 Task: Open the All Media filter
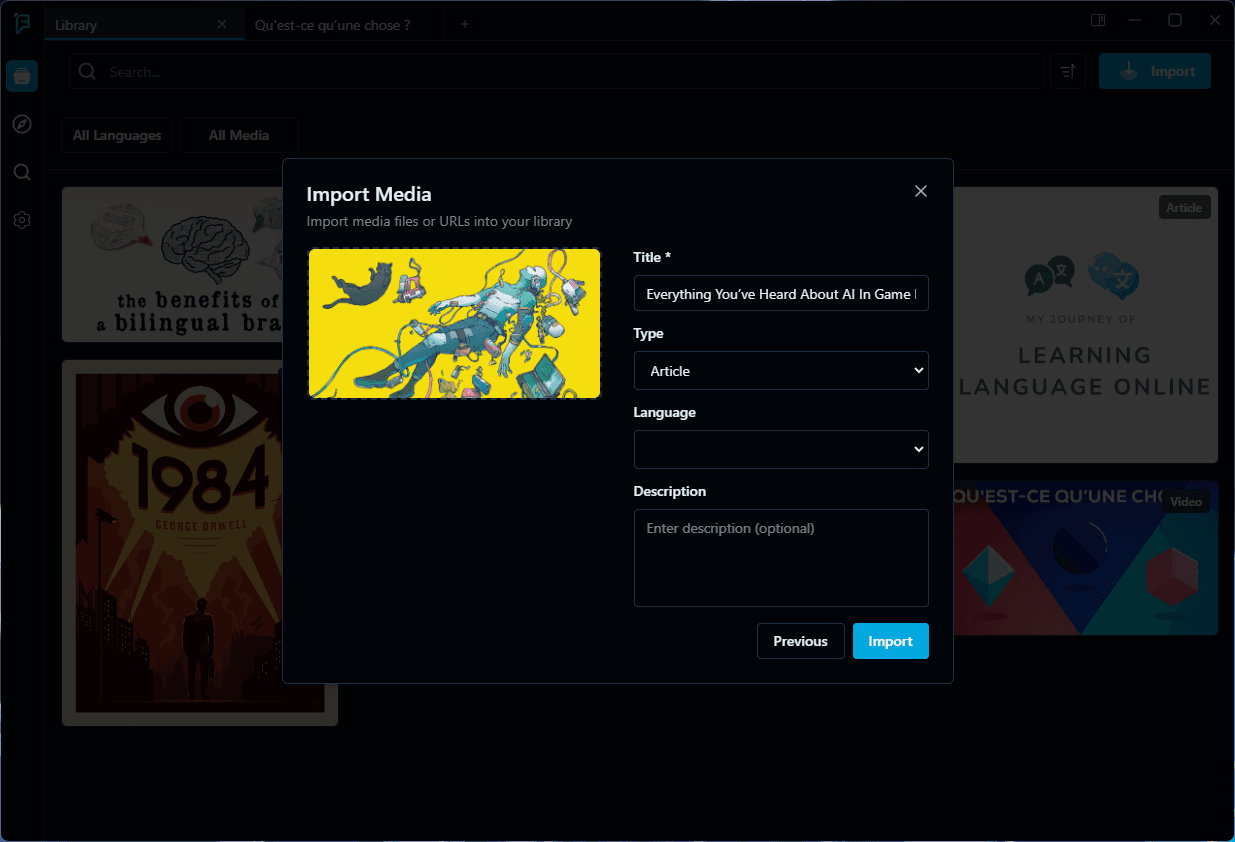point(239,135)
